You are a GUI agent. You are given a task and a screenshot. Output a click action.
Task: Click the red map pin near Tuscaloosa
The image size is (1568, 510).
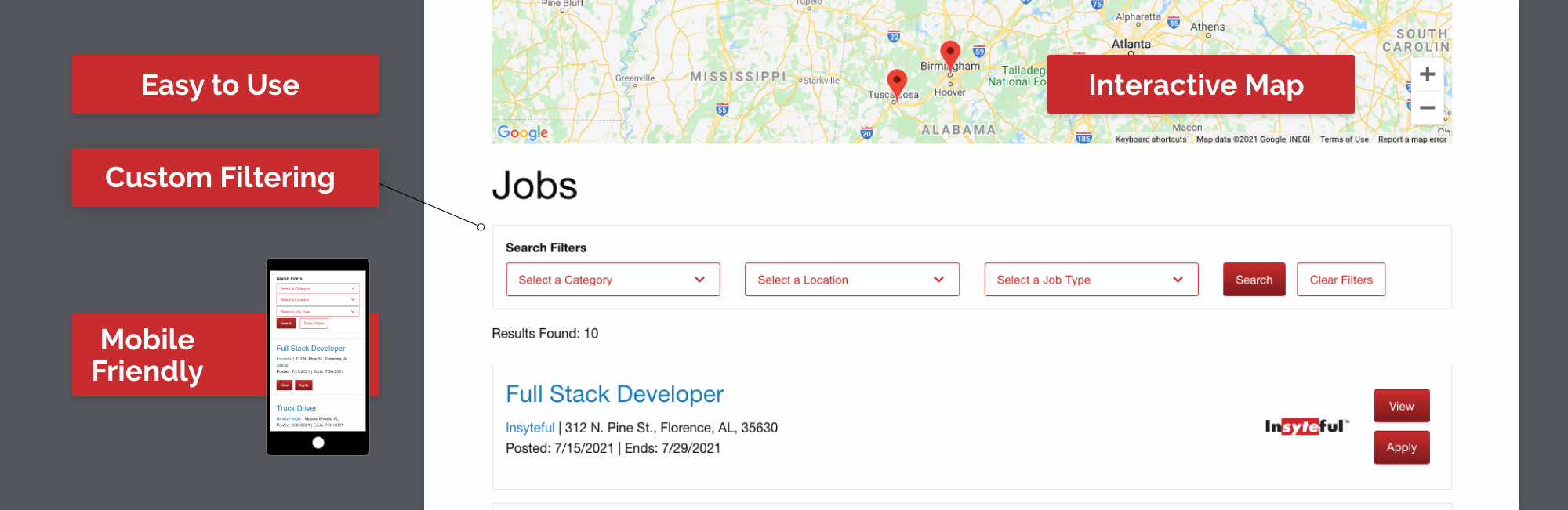point(897,81)
